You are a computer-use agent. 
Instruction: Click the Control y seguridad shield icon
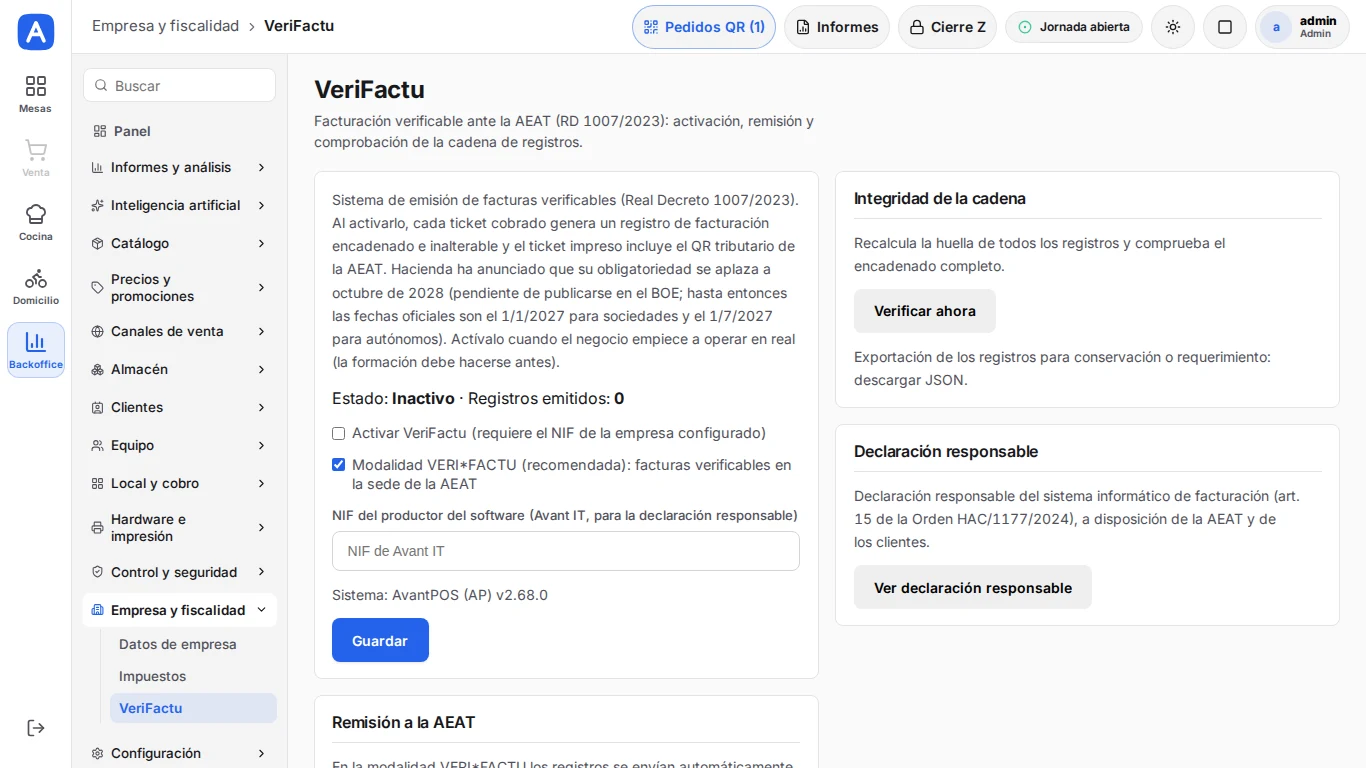pyautogui.click(x=97, y=573)
